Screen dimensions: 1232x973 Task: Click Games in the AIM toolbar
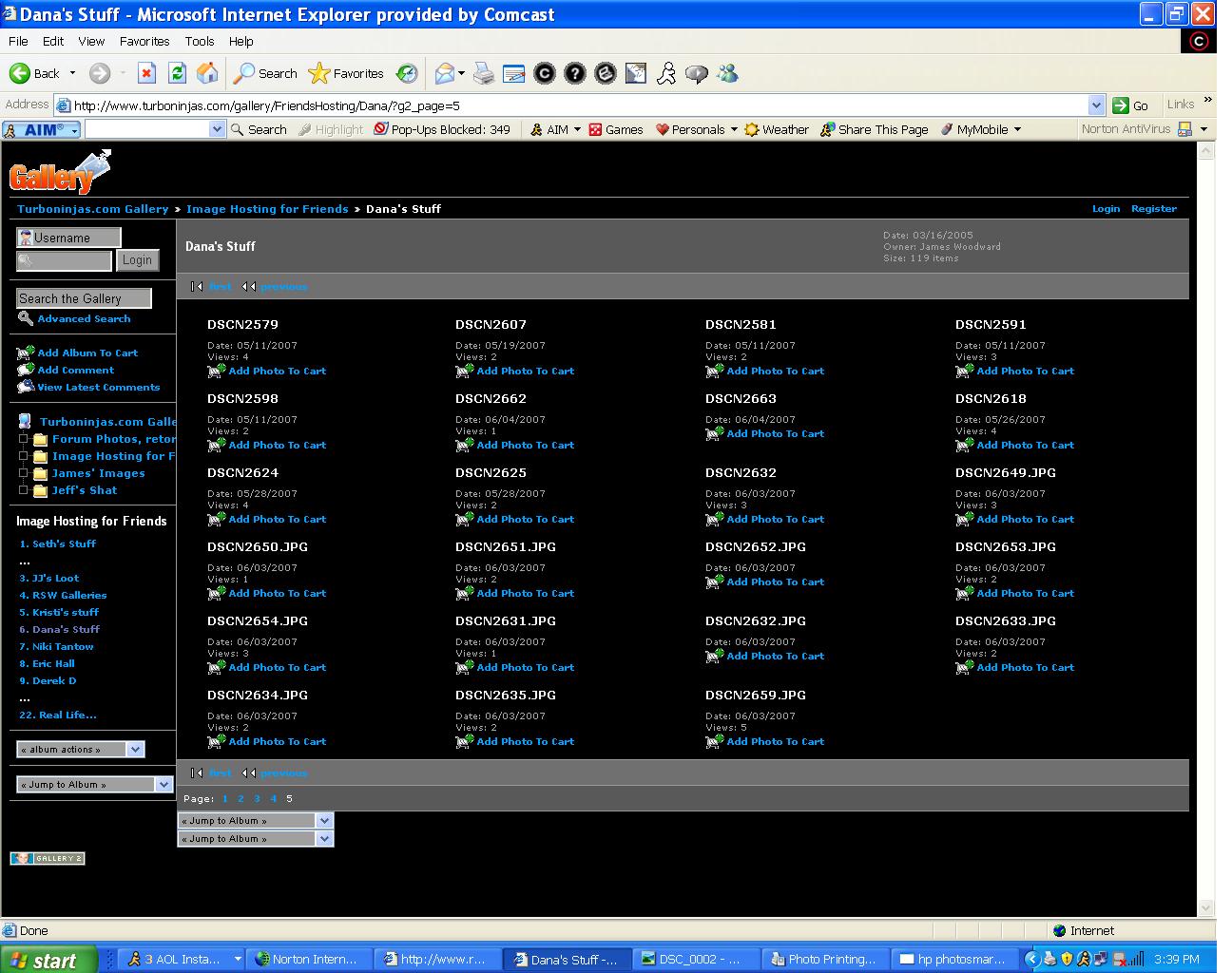(616, 129)
